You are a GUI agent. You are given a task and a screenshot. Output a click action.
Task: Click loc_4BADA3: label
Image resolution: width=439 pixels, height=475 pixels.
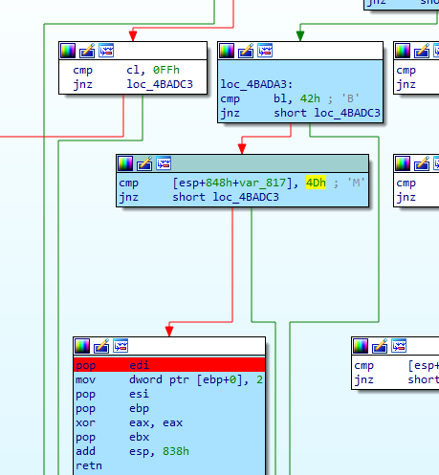point(256,84)
